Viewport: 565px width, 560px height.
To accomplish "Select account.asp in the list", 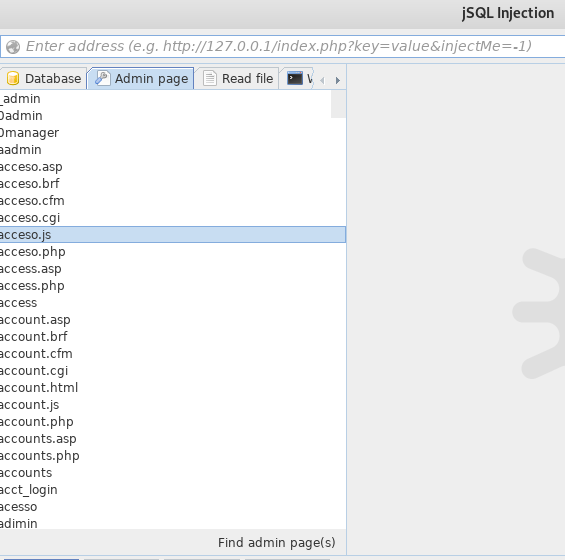I will [173, 320].
